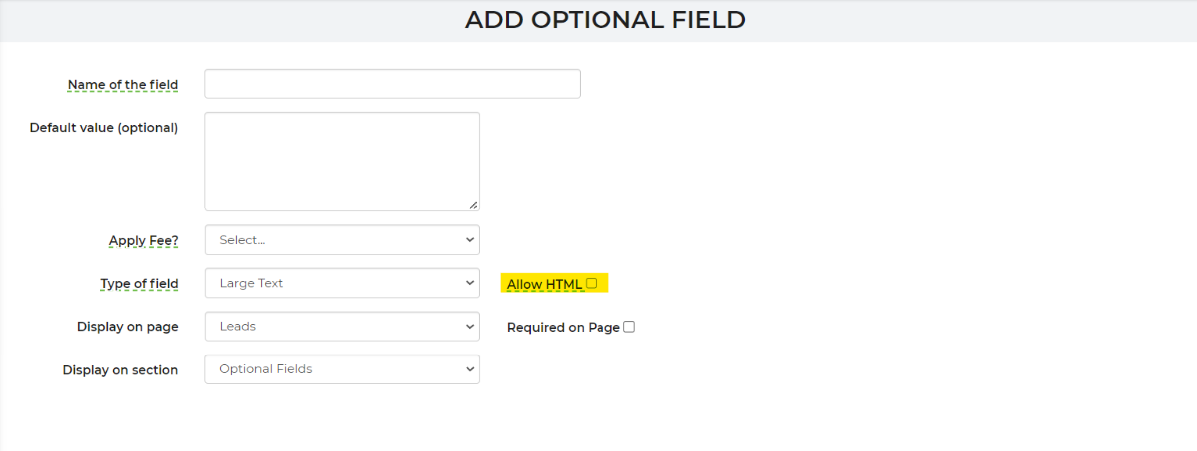1197x451 pixels.
Task: Expand the Display on section dropdown
Action: (x=342, y=369)
